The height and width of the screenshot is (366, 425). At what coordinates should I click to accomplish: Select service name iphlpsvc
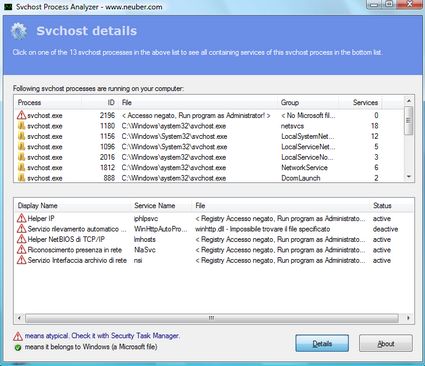(146, 219)
